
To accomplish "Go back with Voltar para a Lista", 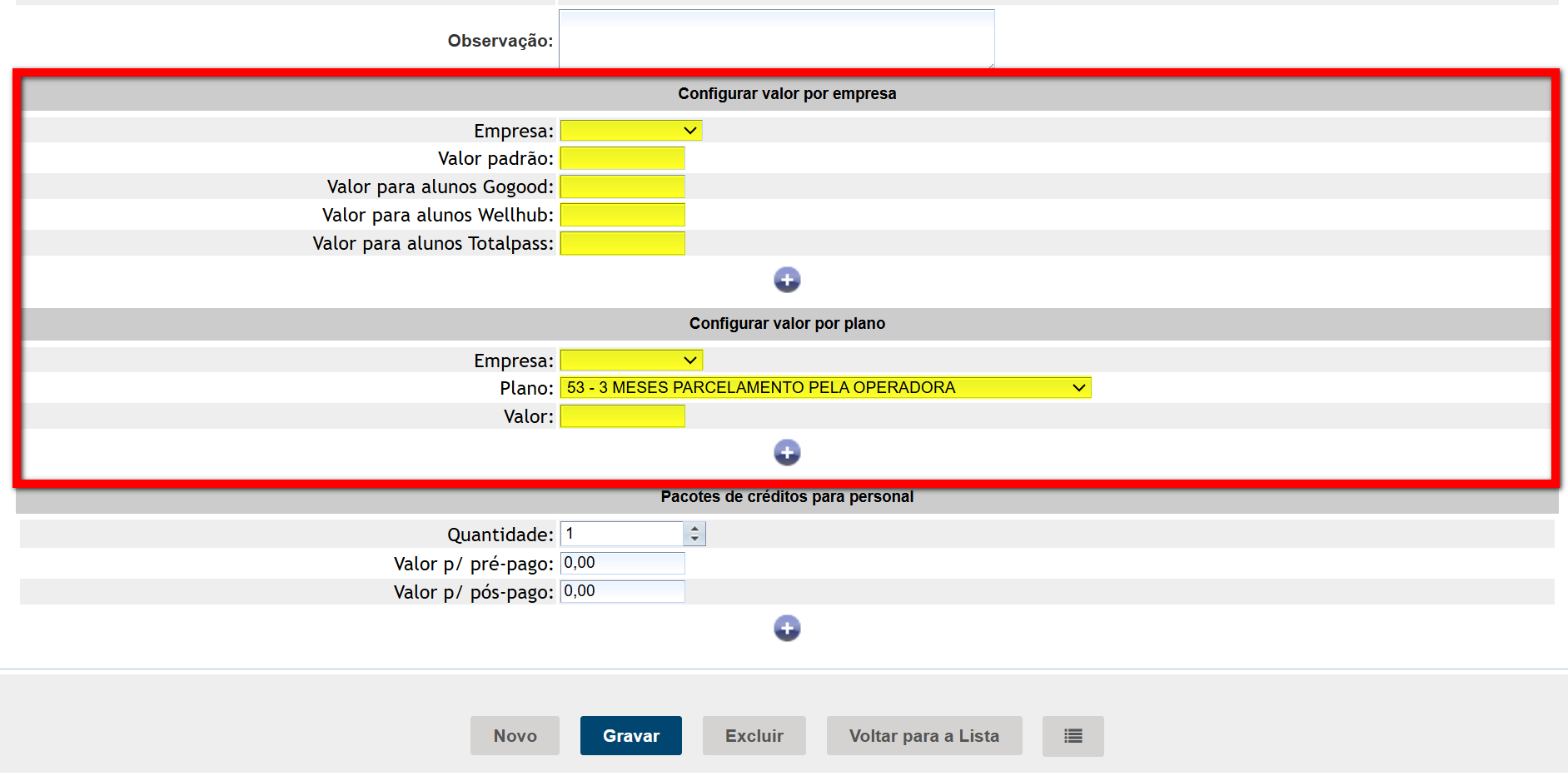I will coord(923,736).
